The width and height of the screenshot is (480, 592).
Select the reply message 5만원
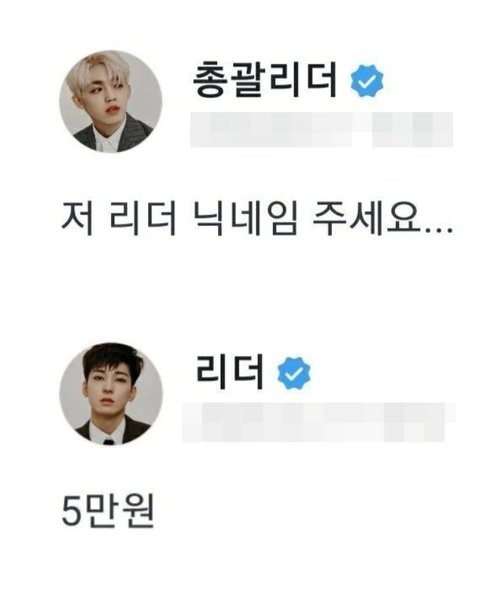[x=108, y=511]
